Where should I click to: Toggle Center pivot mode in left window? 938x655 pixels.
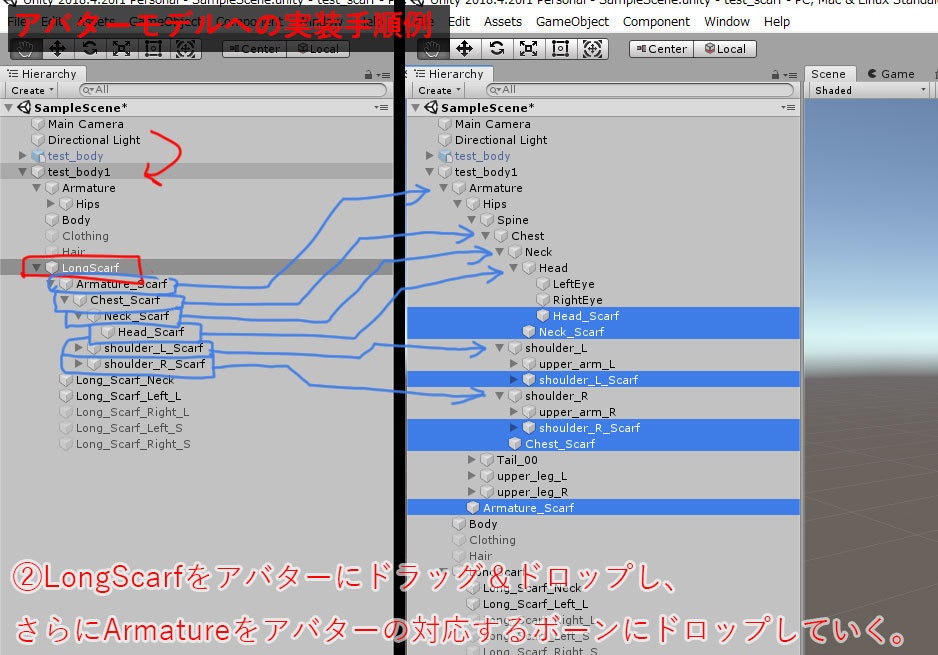click(255, 49)
